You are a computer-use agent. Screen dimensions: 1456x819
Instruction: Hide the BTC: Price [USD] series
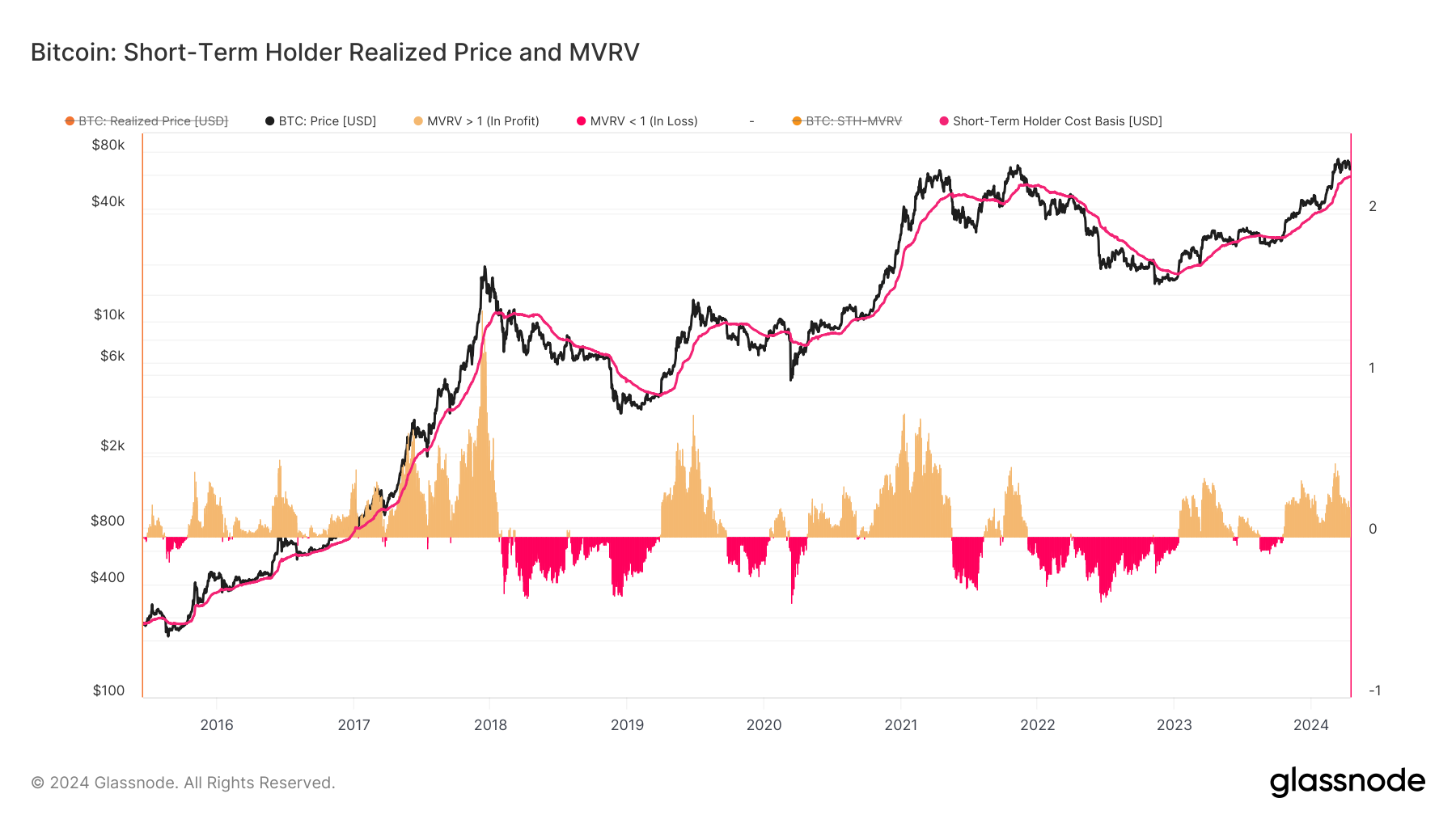(328, 121)
